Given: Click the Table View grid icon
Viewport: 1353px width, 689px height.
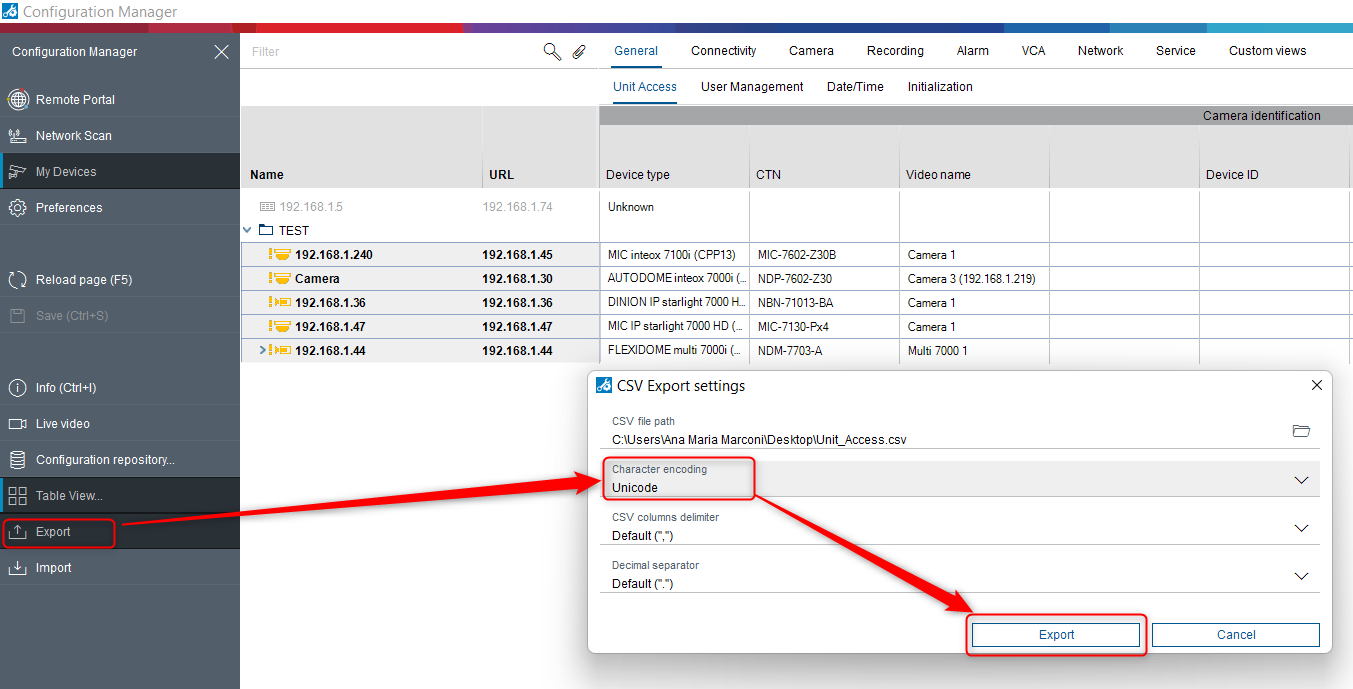Looking at the screenshot, I should coord(17,496).
